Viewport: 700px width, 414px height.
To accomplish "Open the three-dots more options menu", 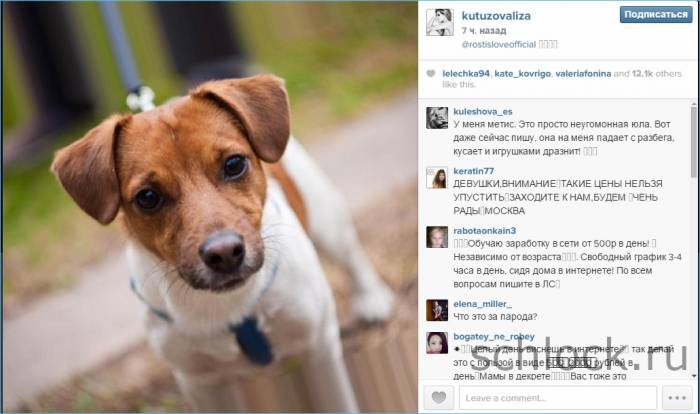I will [x=677, y=397].
